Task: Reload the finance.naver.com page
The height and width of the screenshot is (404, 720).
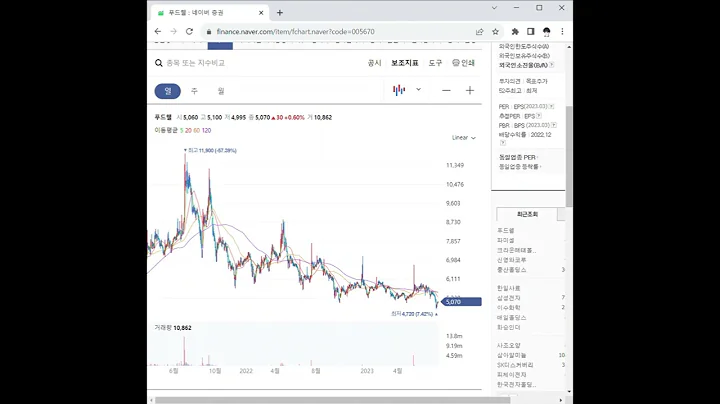Action: [x=189, y=32]
